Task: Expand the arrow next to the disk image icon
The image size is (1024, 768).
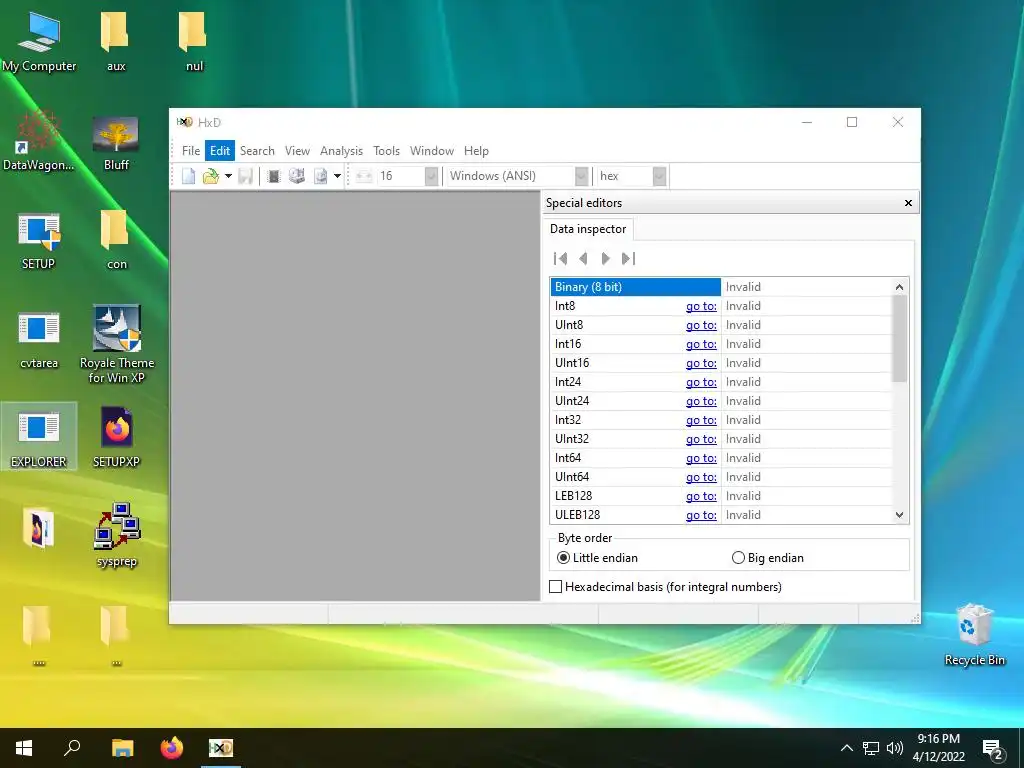Action: [337, 176]
